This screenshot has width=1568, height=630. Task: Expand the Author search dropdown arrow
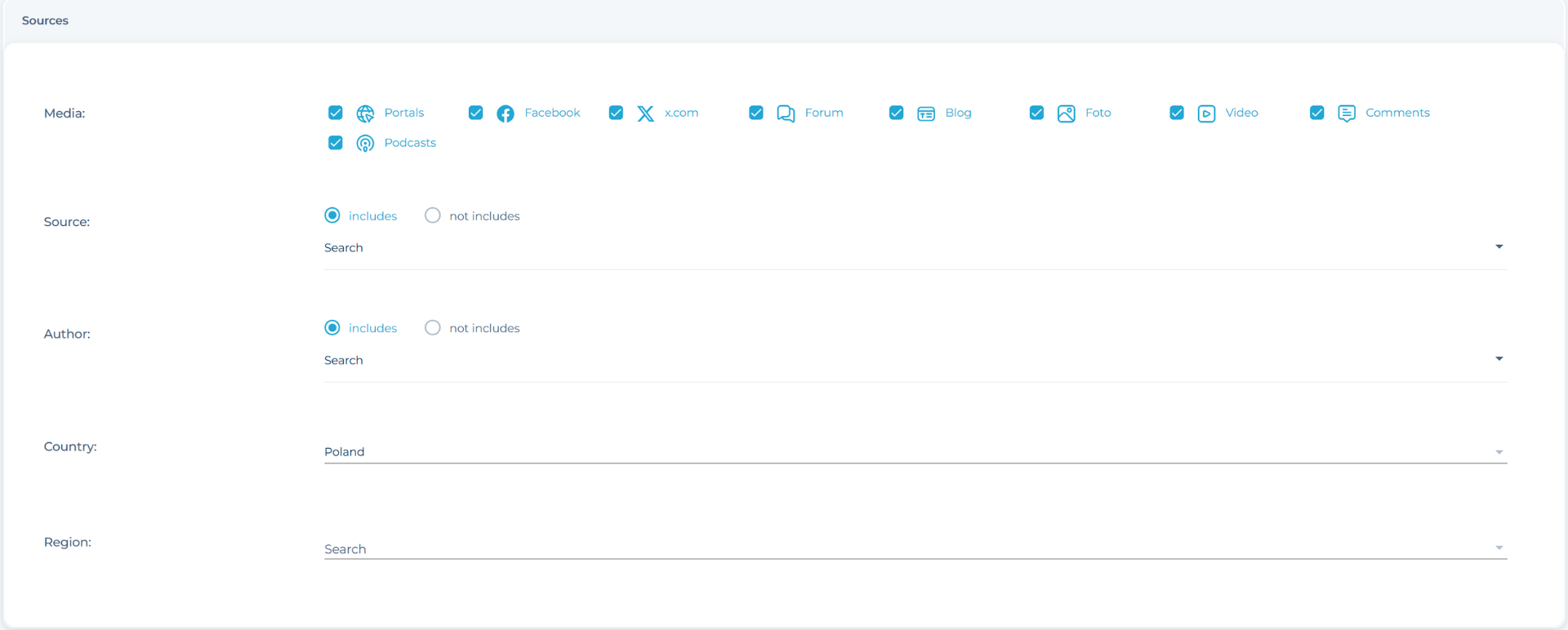click(x=1499, y=359)
